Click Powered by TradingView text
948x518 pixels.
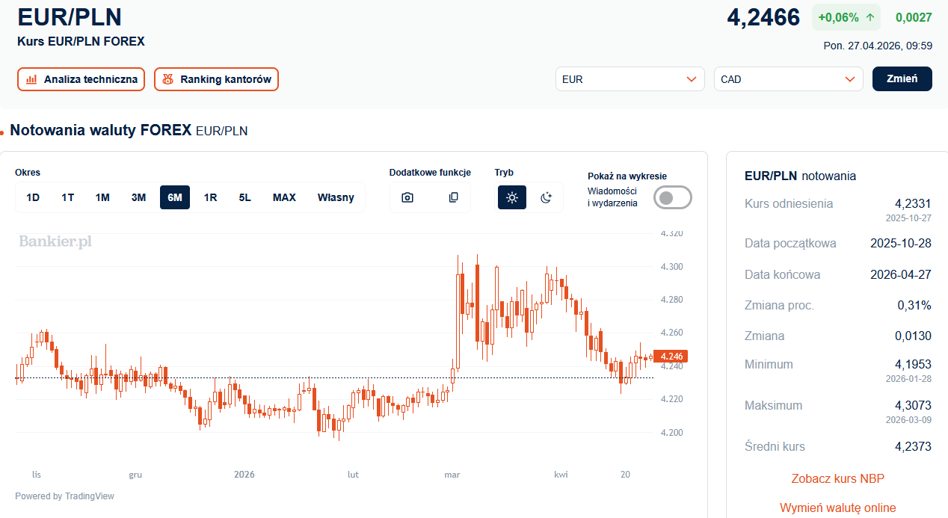pos(65,496)
